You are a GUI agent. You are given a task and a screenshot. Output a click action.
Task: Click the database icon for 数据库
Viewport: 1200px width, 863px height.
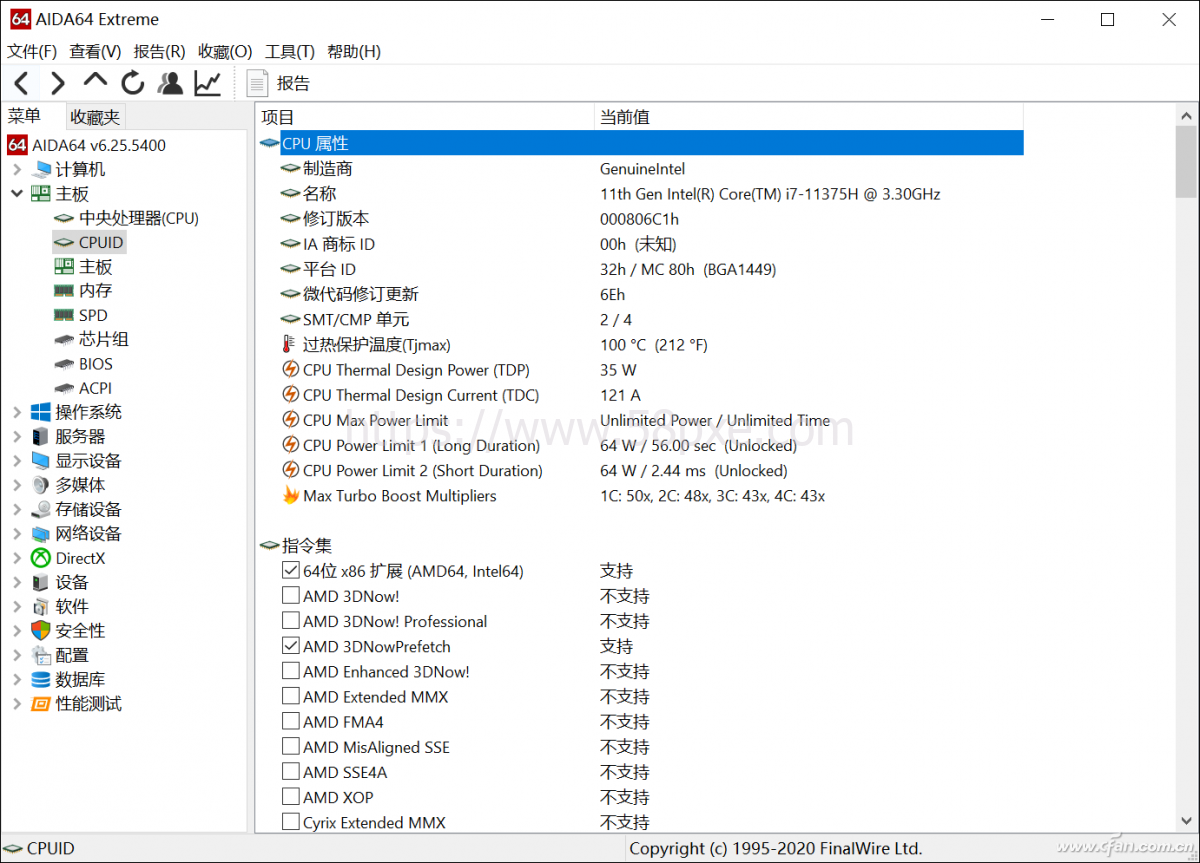point(41,680)
